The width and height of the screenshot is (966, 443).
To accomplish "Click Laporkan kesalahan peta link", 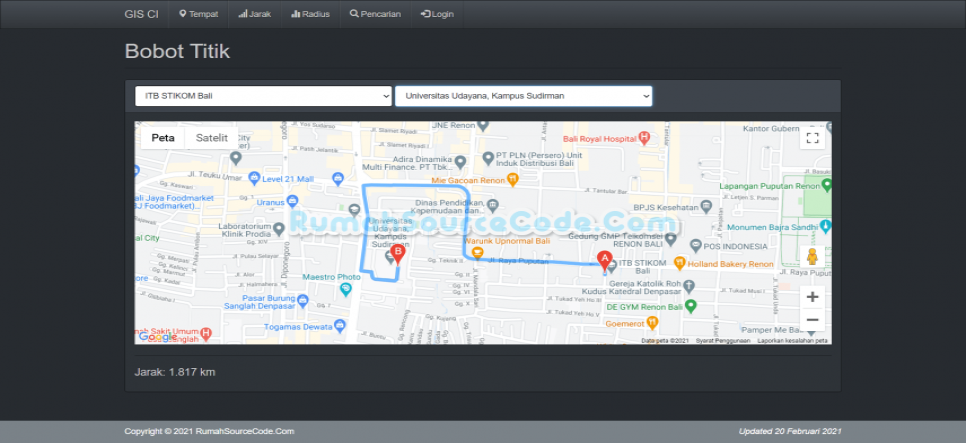I will point(792,341).
